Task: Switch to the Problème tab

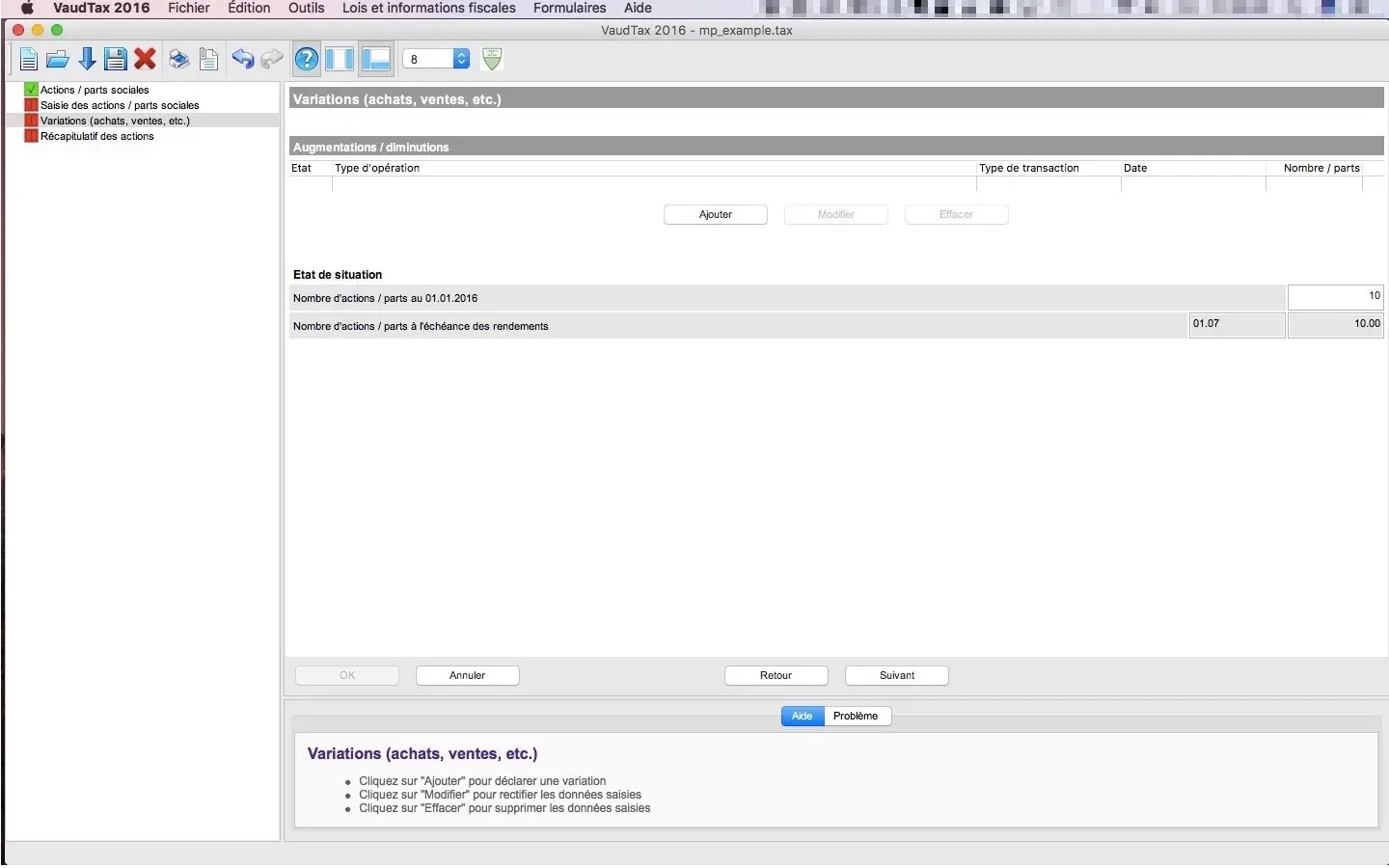Action: pos(857,716)
